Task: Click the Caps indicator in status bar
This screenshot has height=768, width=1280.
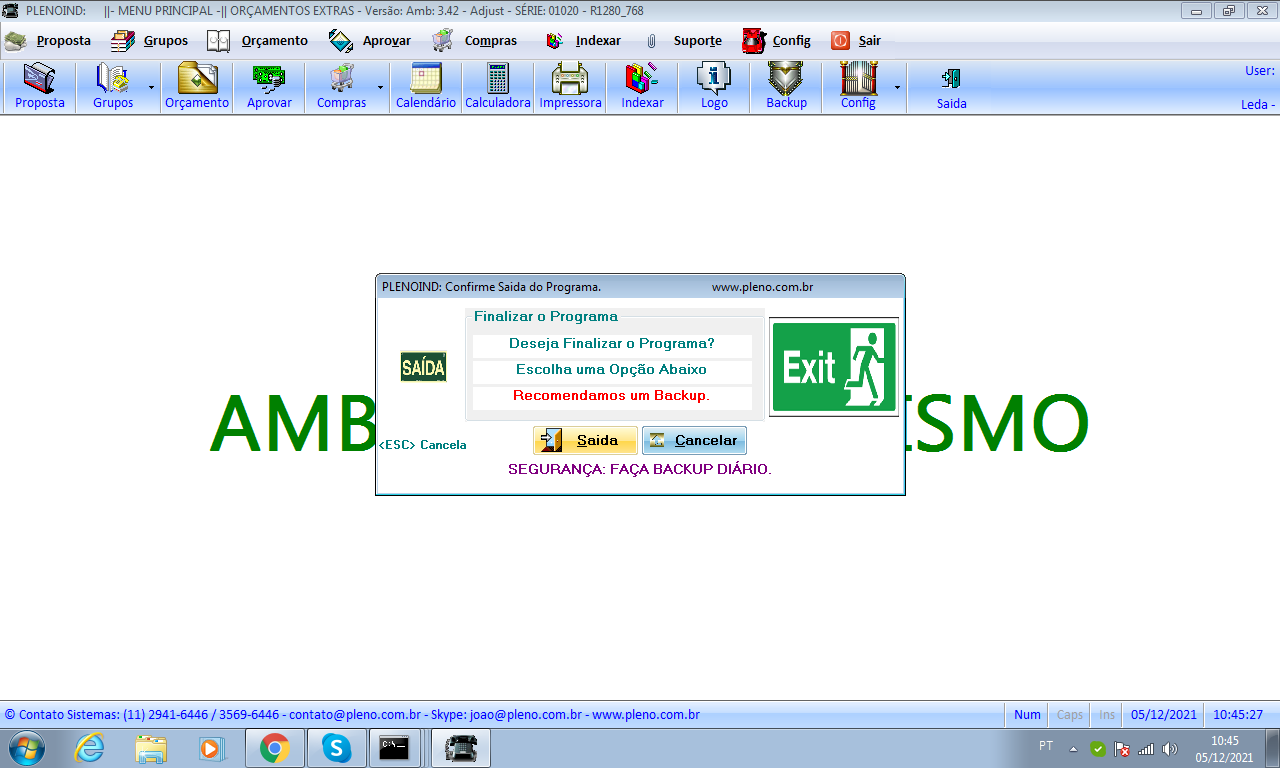Action: coord(1070,715)
